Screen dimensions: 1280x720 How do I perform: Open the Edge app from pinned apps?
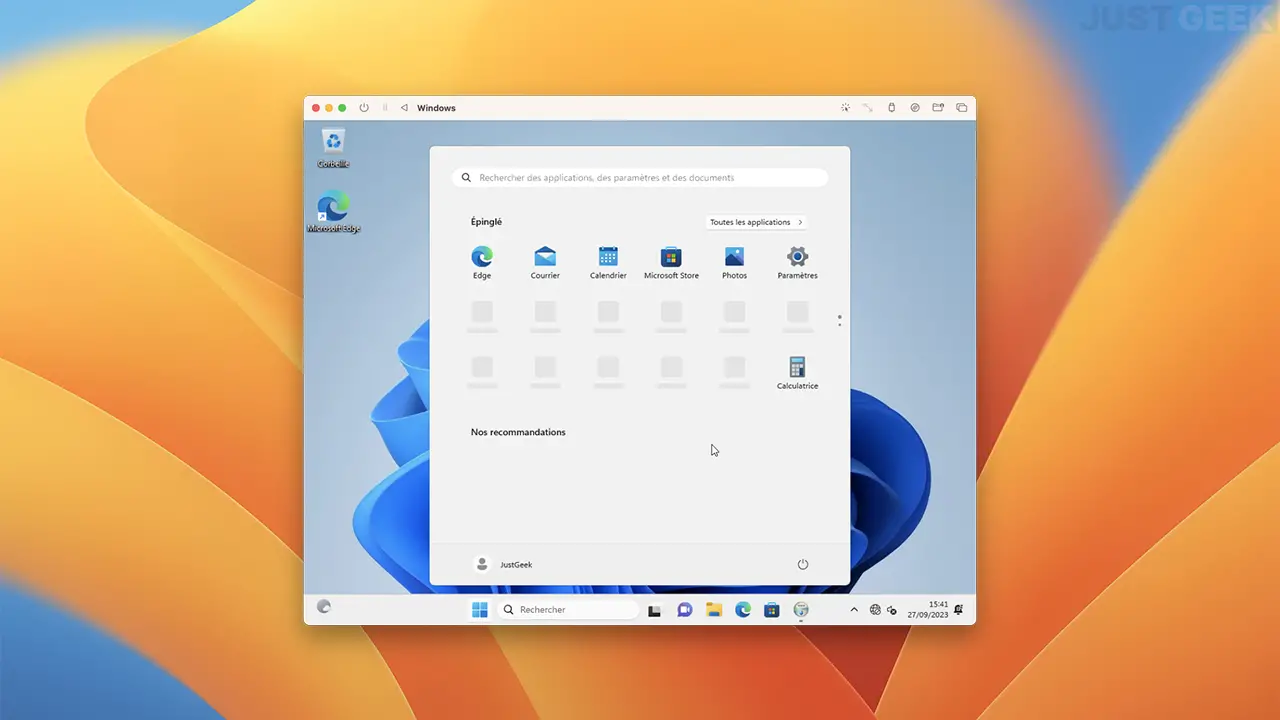click(x=482, y=262)
